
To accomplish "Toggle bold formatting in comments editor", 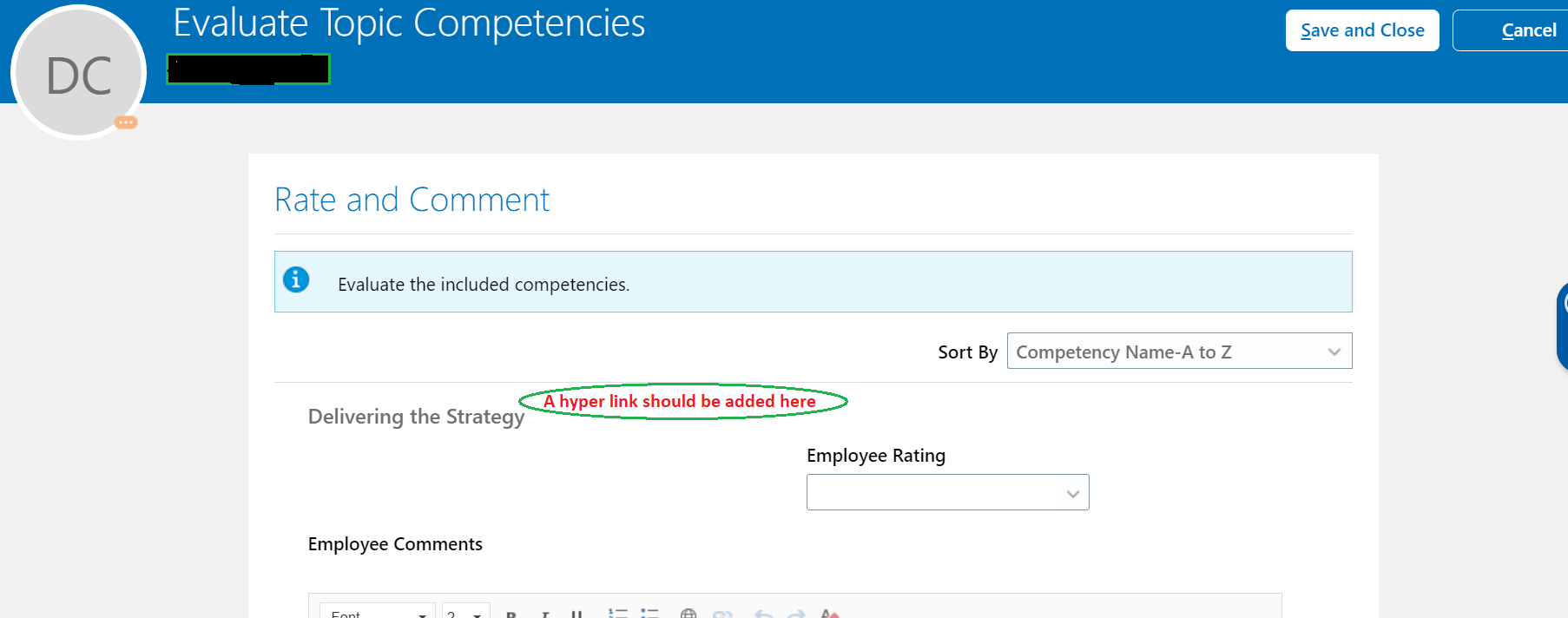I will pyautogui.click(x=511, y=614).
